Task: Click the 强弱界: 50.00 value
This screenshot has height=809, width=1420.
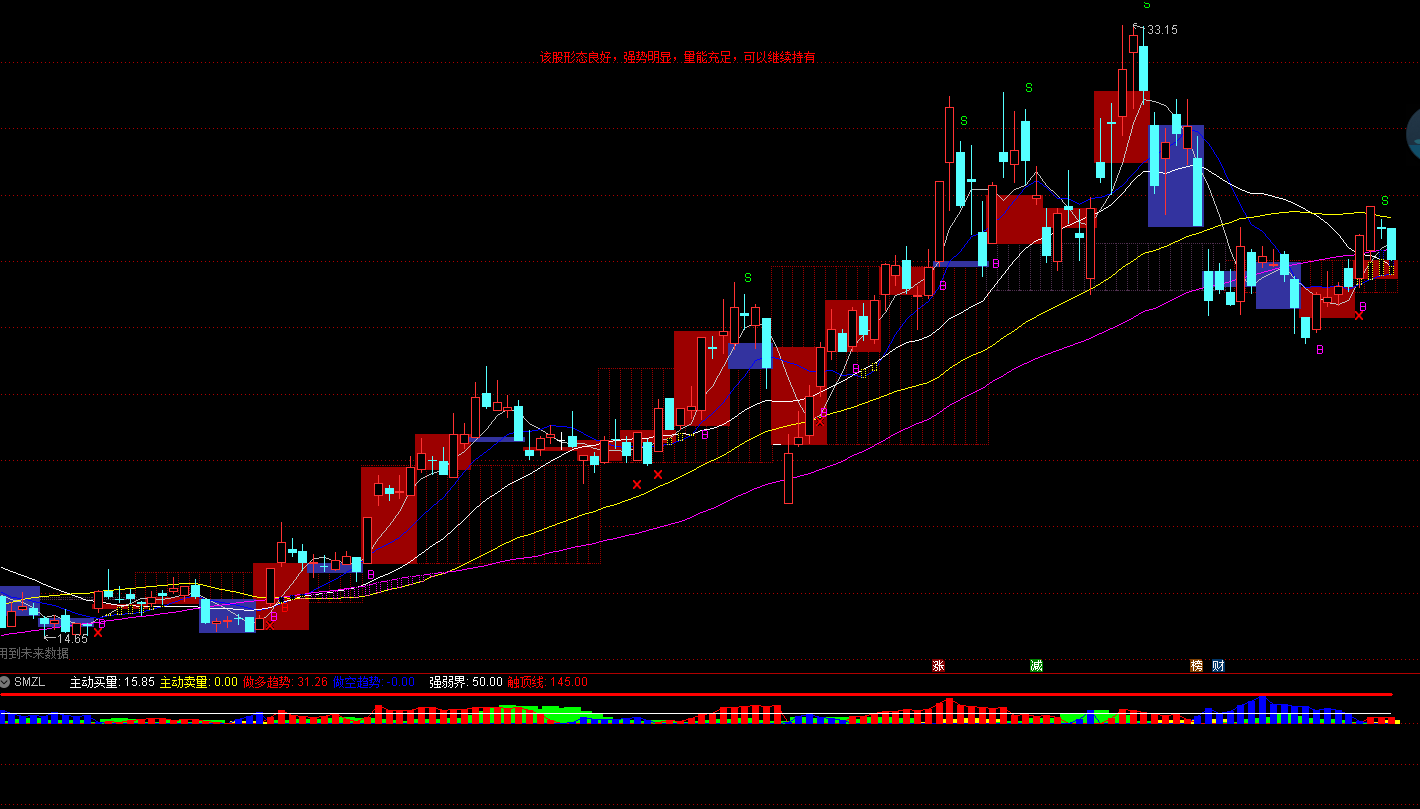Action: tap(466, 682)
